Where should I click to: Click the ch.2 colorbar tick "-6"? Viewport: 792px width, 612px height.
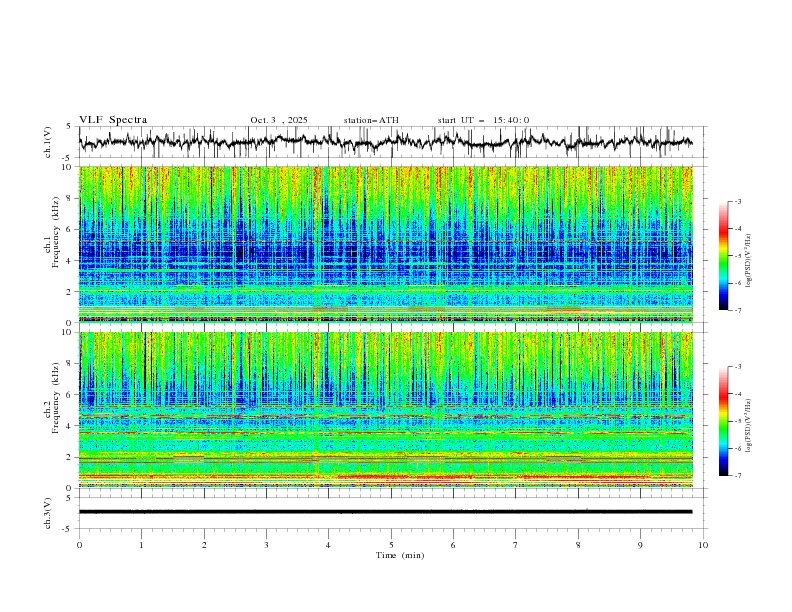click(738, 448)
